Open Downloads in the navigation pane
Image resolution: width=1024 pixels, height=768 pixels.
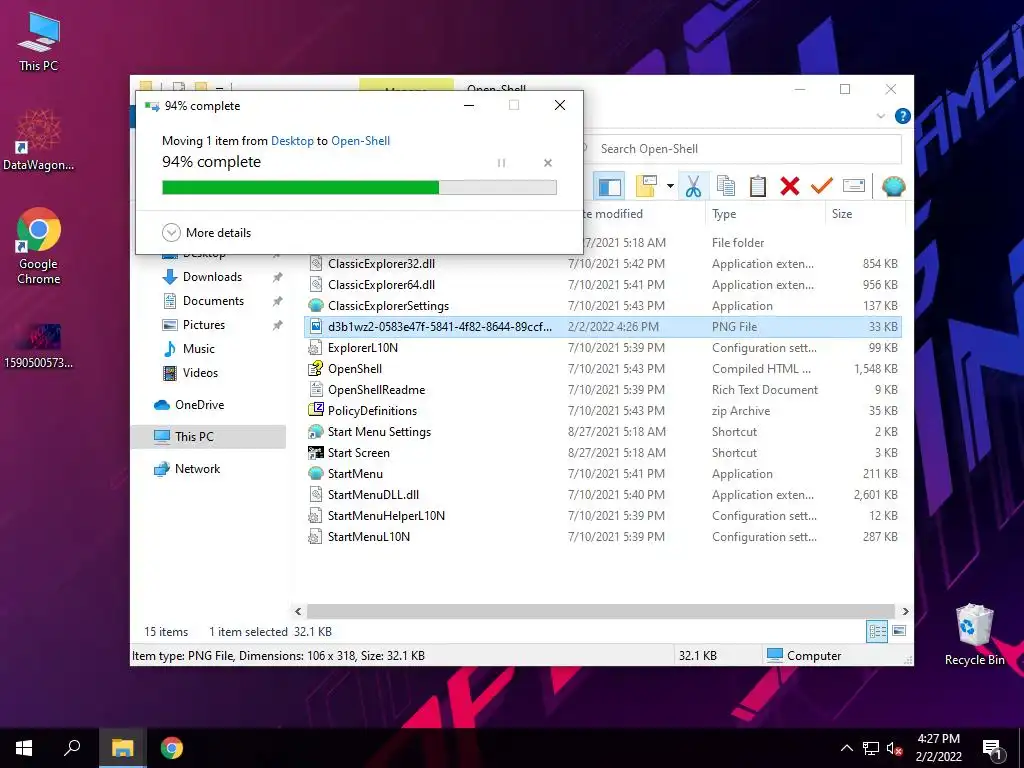tap(212, 277)
